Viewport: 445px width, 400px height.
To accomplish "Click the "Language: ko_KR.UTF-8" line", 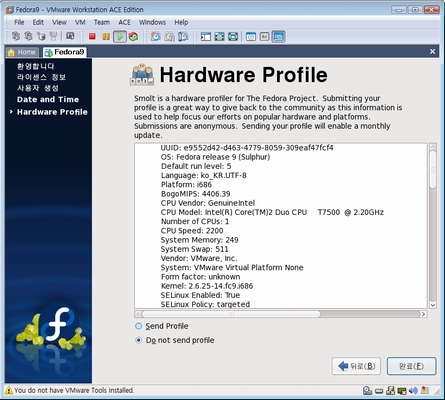I will click(204, 175).
